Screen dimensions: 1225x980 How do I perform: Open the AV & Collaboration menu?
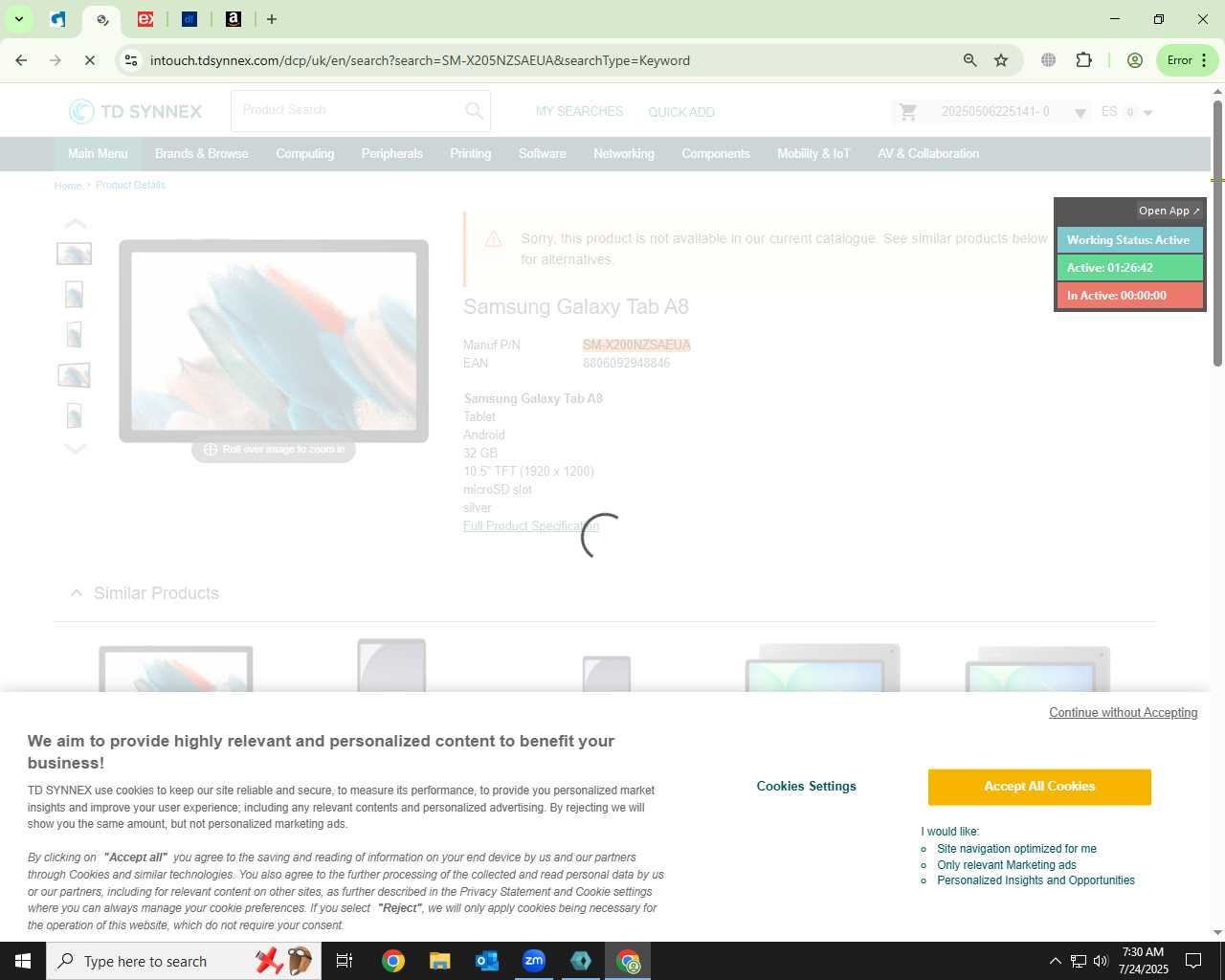(928, 154)
